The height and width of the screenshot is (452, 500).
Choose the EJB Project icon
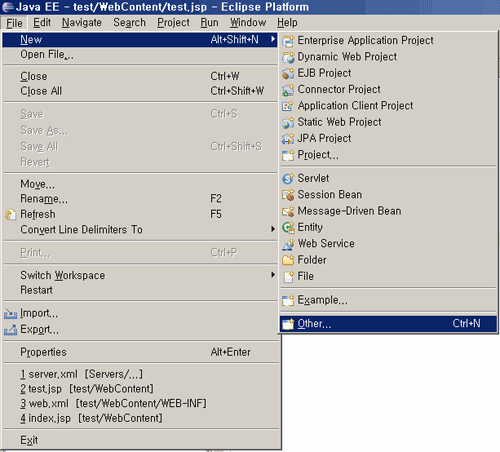coord(288,73)
